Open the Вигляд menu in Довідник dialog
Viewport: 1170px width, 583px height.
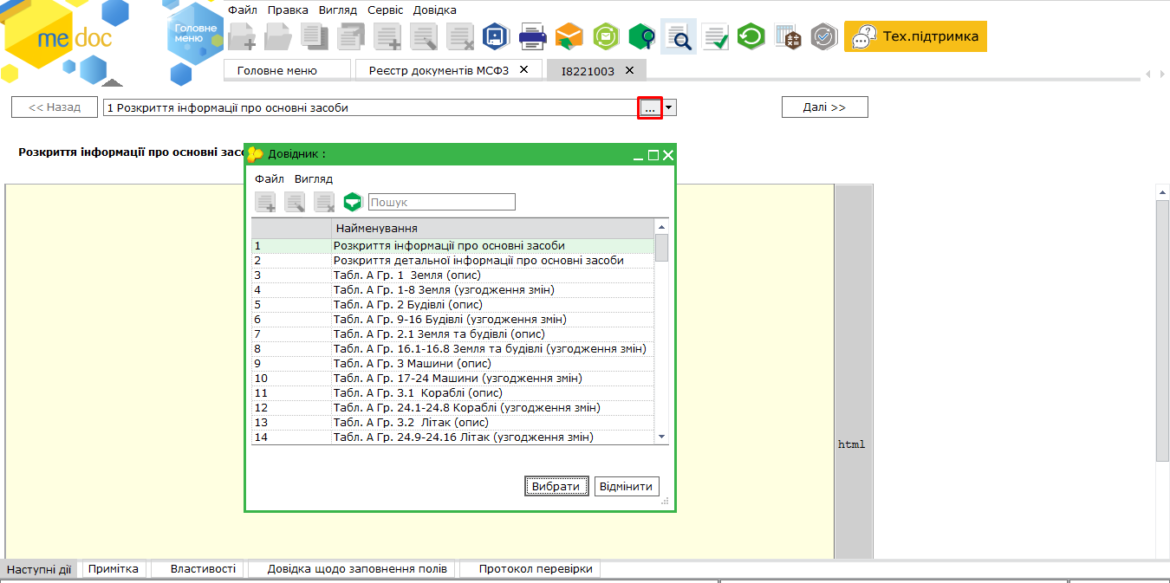tap(313, 179)
